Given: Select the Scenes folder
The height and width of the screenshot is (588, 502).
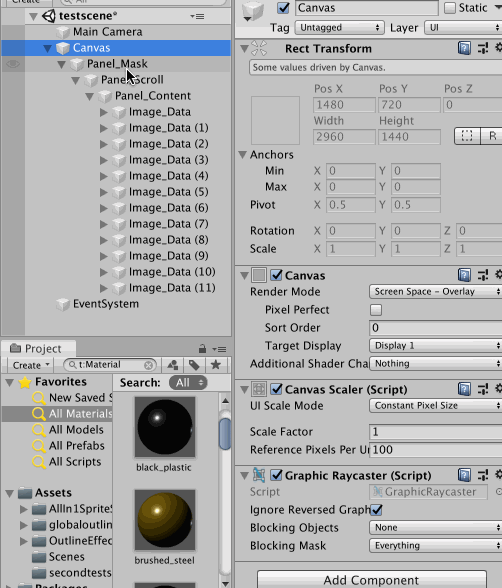Looking at the screenshot, I should (x=66, y=557).
